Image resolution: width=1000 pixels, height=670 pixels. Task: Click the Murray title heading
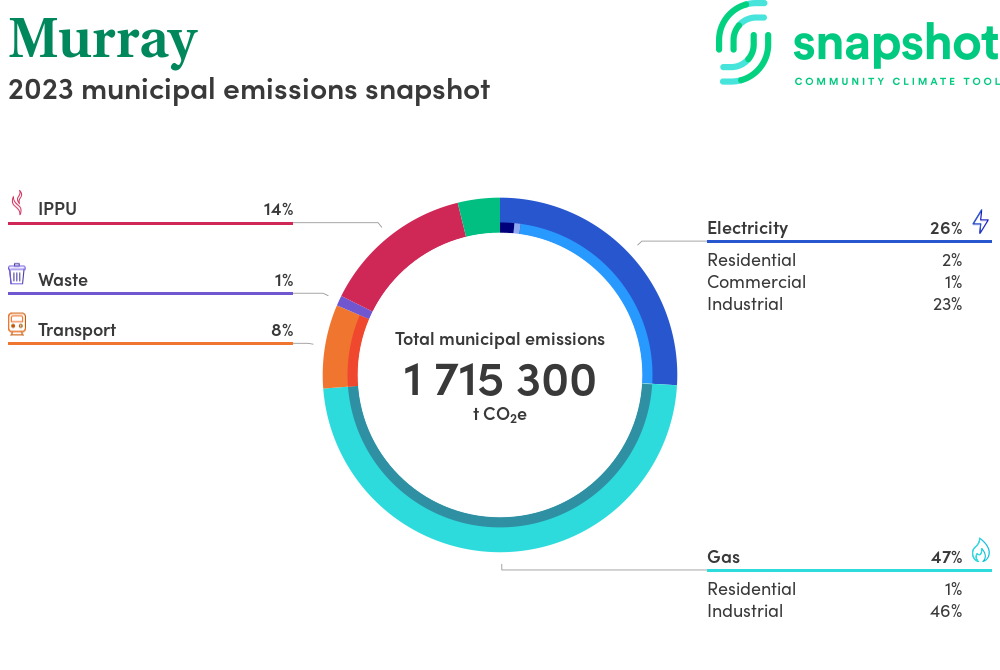(x=103, y=39)
